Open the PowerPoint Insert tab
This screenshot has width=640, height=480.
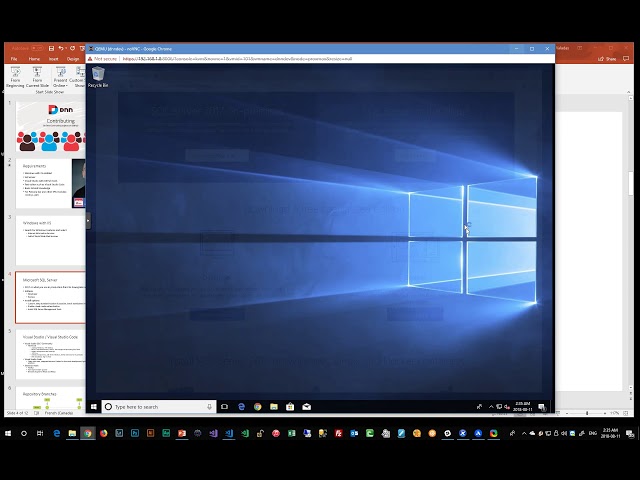click(53, 59)
